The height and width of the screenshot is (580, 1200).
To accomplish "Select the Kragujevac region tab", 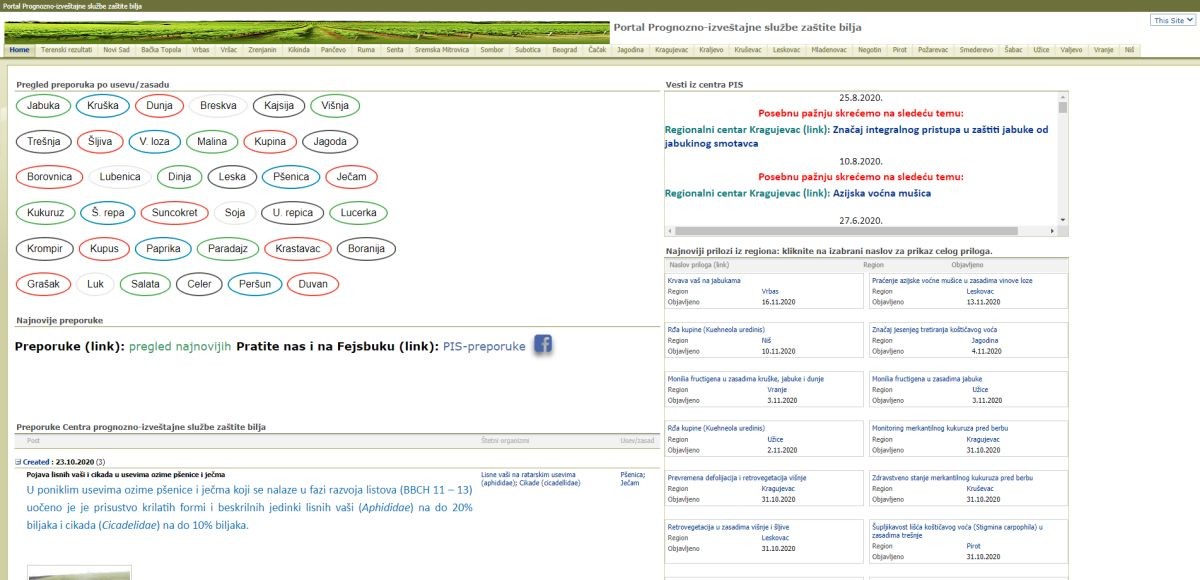I will point(672,49).
